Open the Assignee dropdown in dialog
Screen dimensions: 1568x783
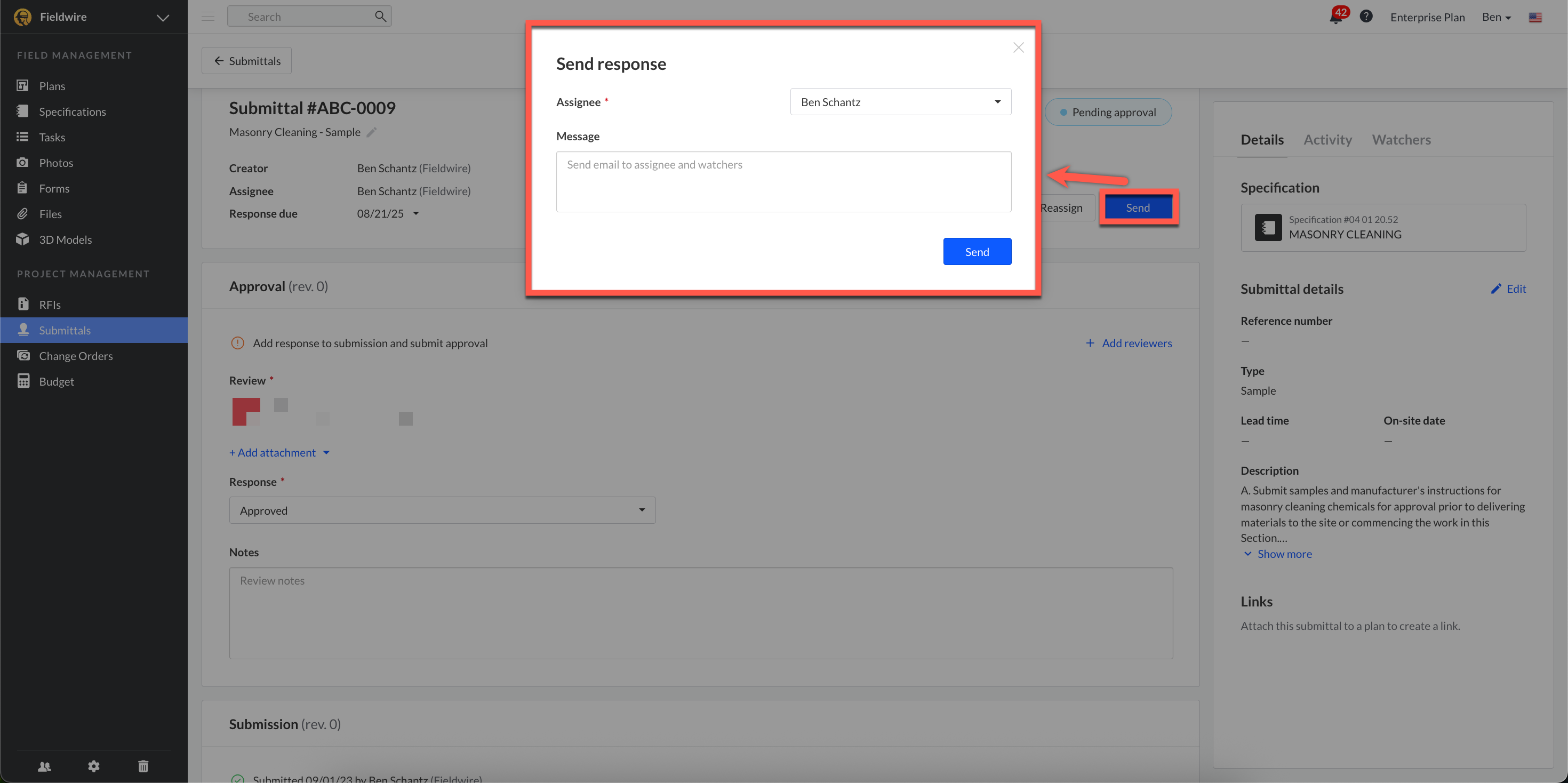pos(900,102)
